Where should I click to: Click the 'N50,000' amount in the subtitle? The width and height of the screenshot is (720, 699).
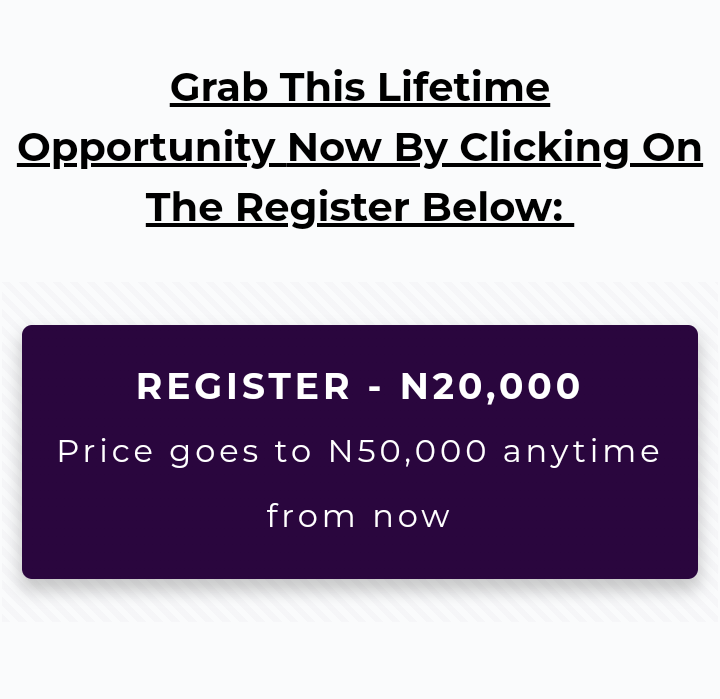(408, 452)
